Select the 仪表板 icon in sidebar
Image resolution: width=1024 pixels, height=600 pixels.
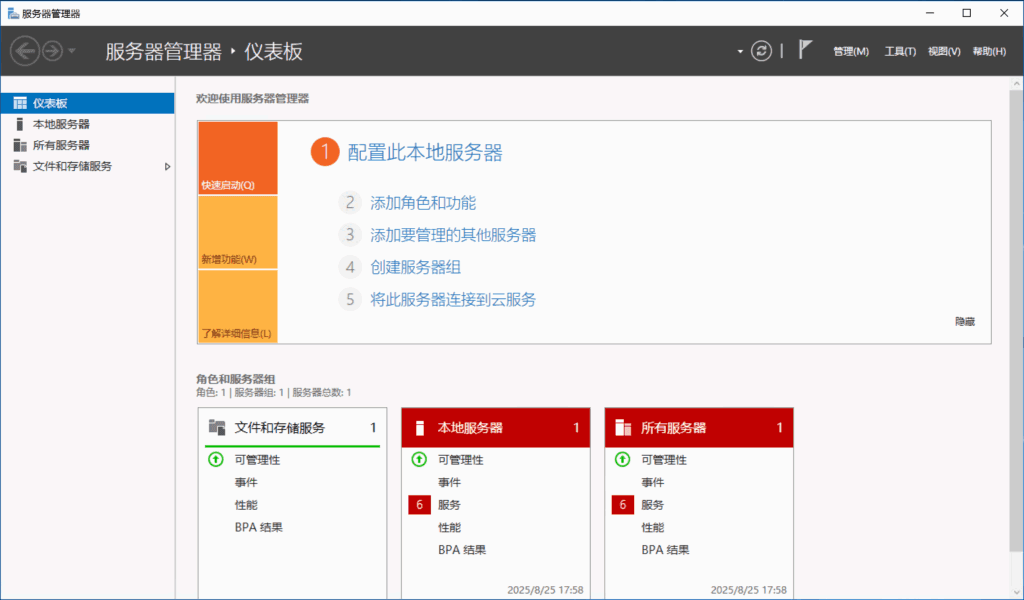20,103
